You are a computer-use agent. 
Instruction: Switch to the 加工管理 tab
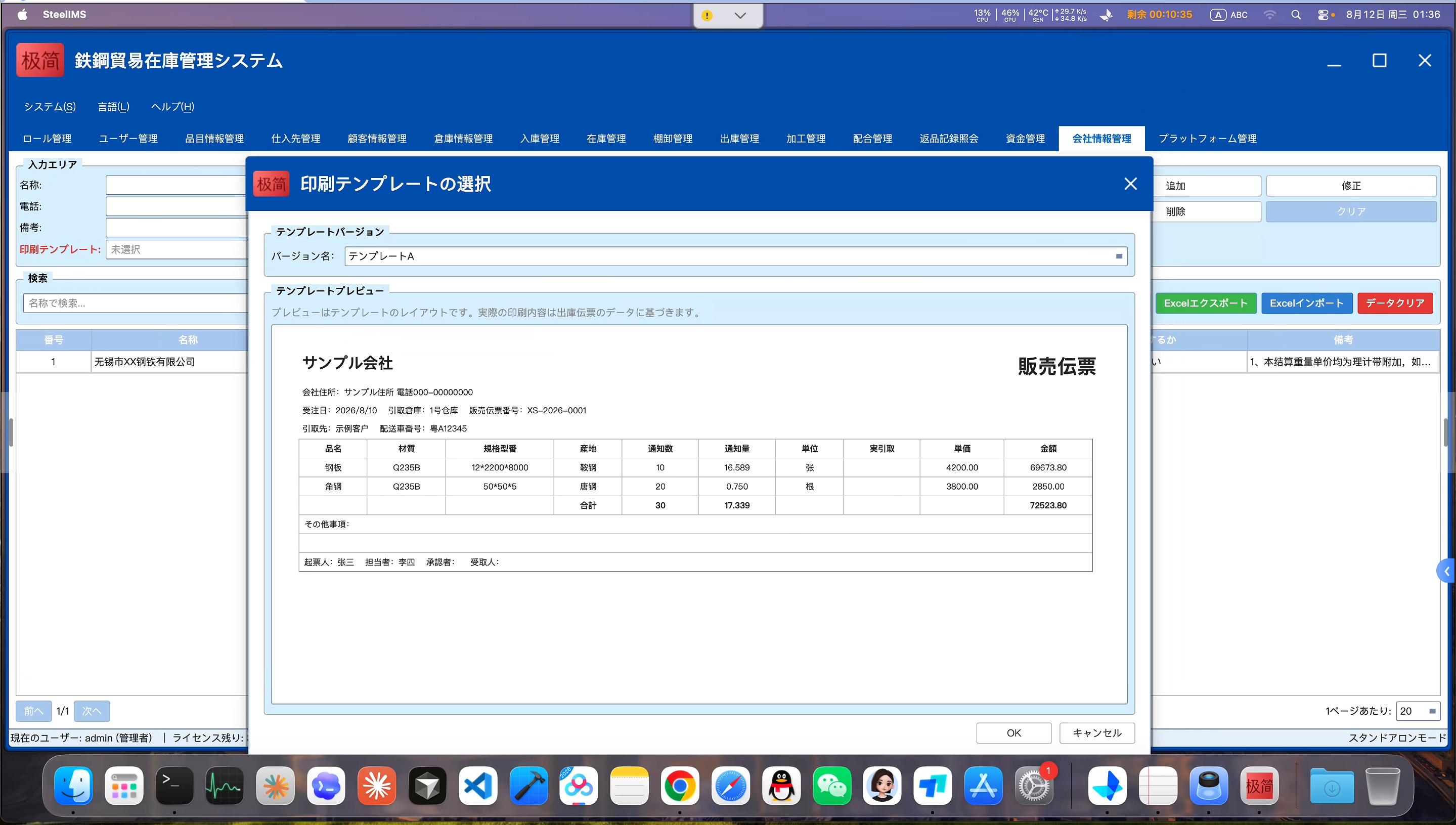pyautogui.click(x=806, y=138)
